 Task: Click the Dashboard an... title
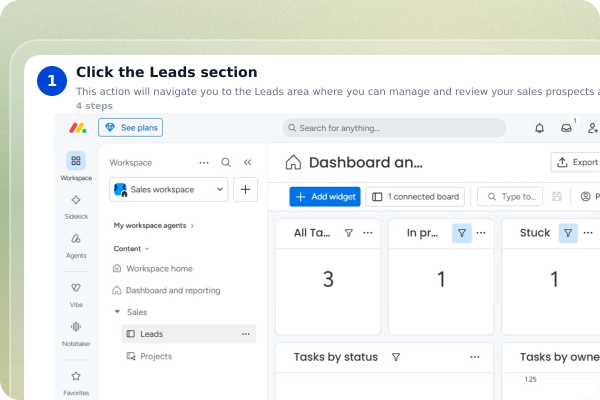point(366,163)
